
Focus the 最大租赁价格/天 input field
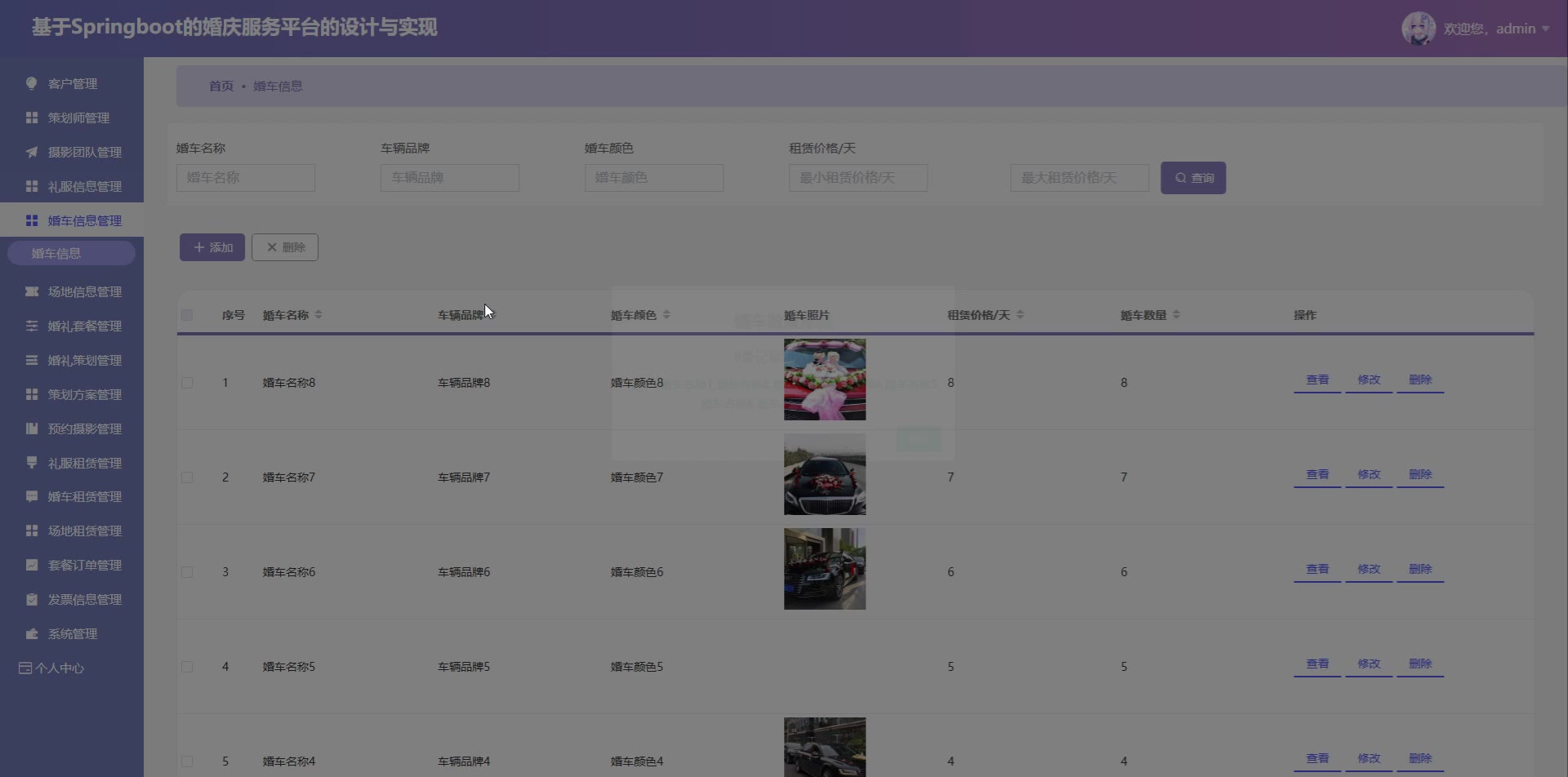click(1079, 178)
